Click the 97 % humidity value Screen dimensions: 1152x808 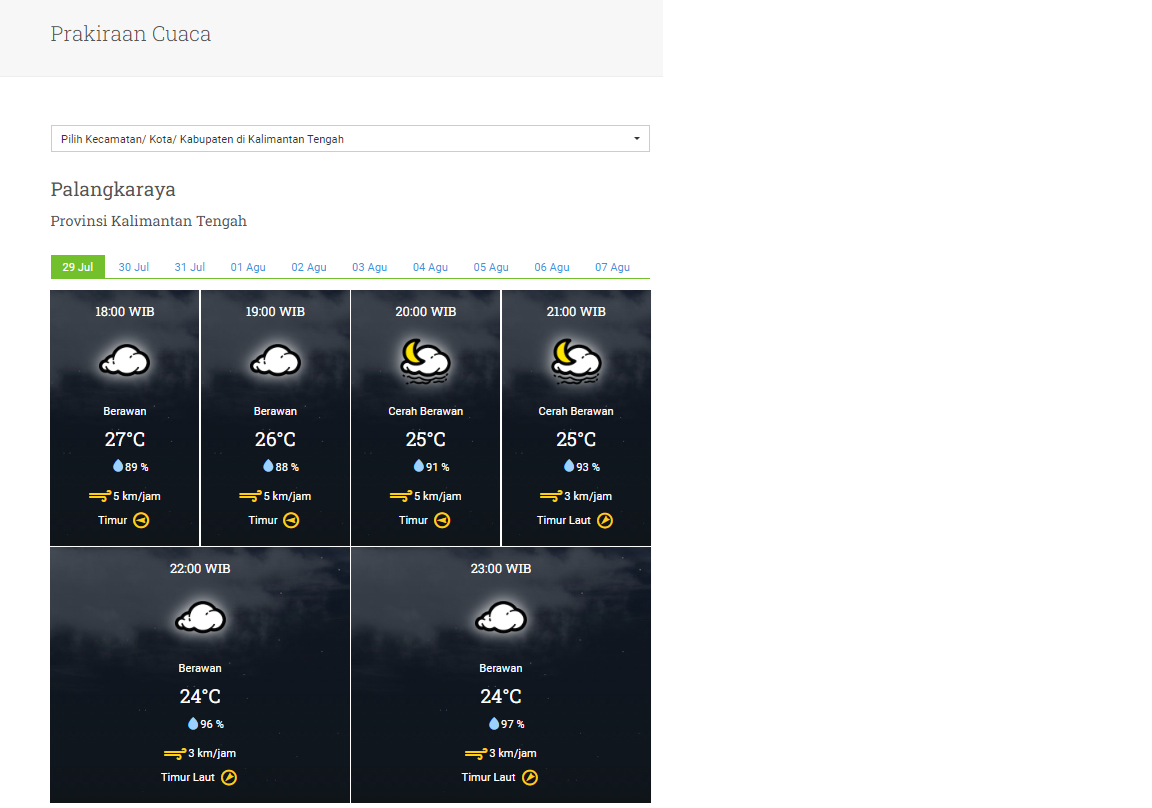click(513, 724)
